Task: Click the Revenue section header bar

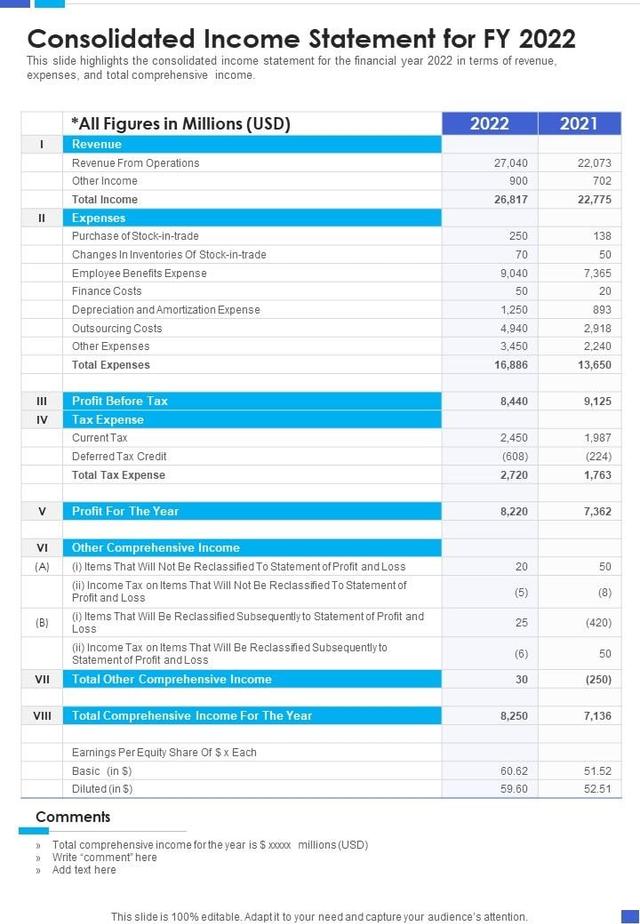Action: 253,144
